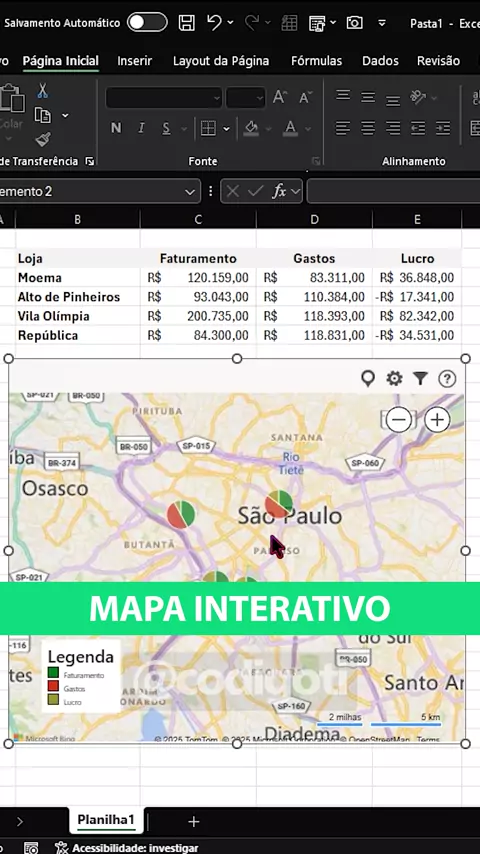Screen dimensions: 480x854
Task: Open the borders dropdown arrow
Action: point(227,129)
